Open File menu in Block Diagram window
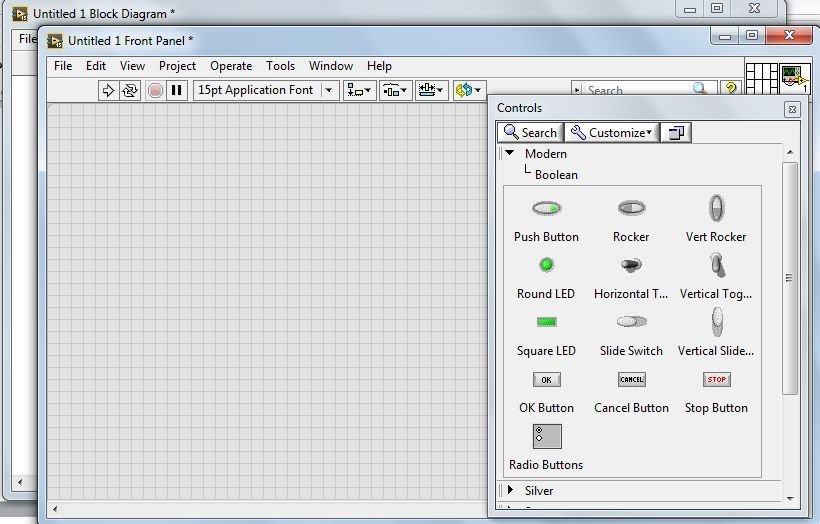 pyautogui.click(x=26, y=39)
